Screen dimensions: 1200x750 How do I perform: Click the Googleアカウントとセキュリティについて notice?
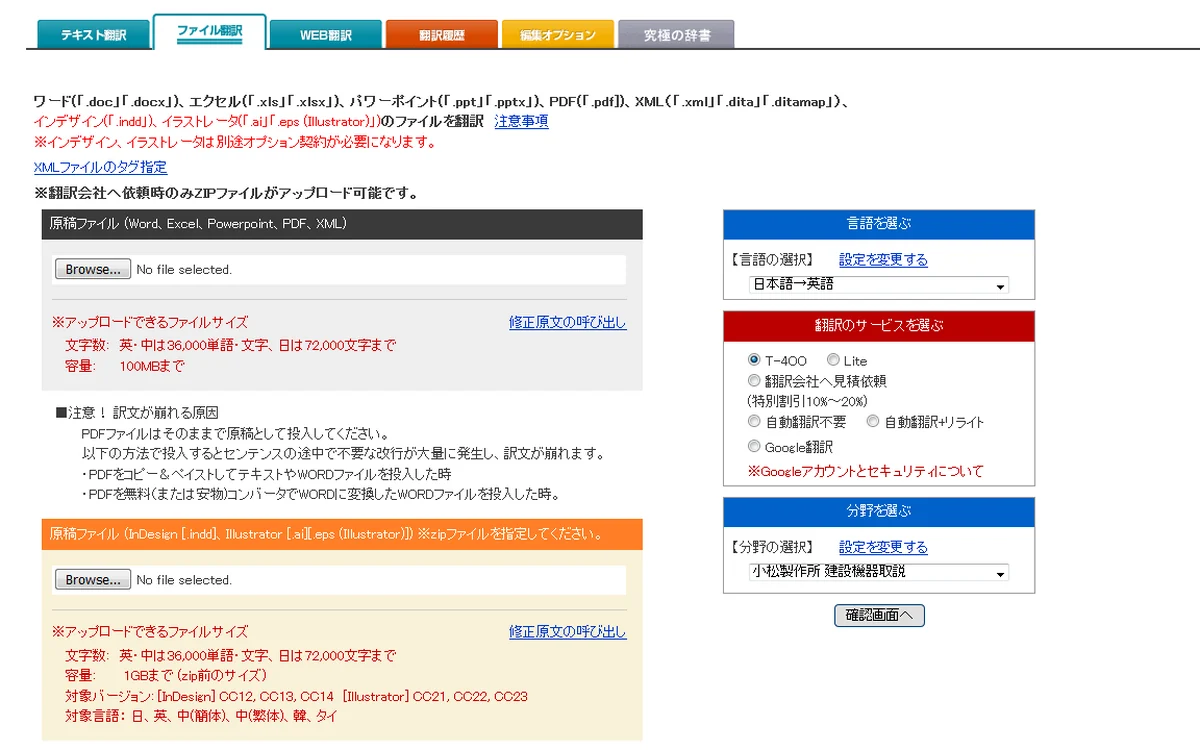tap(865, 471)
